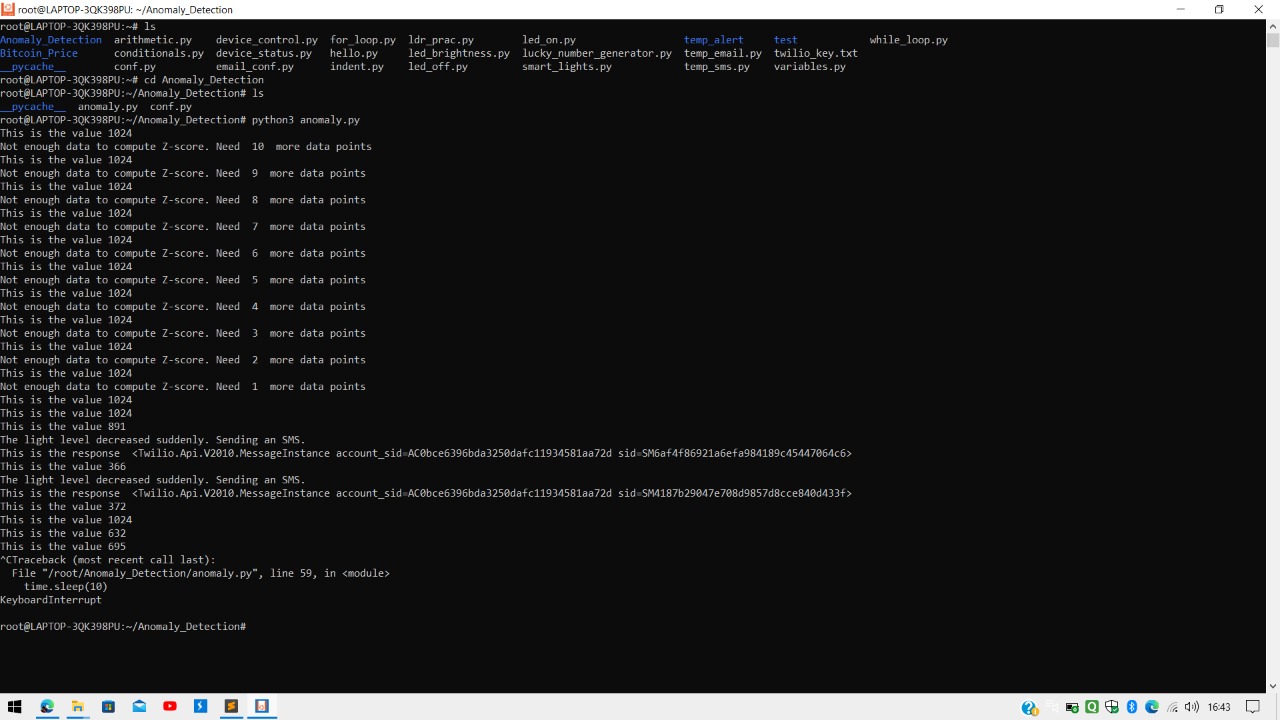Open Microsoft Edge from the taskbar
Viewport: 1280px width, 720px height.
coord(46,706)
